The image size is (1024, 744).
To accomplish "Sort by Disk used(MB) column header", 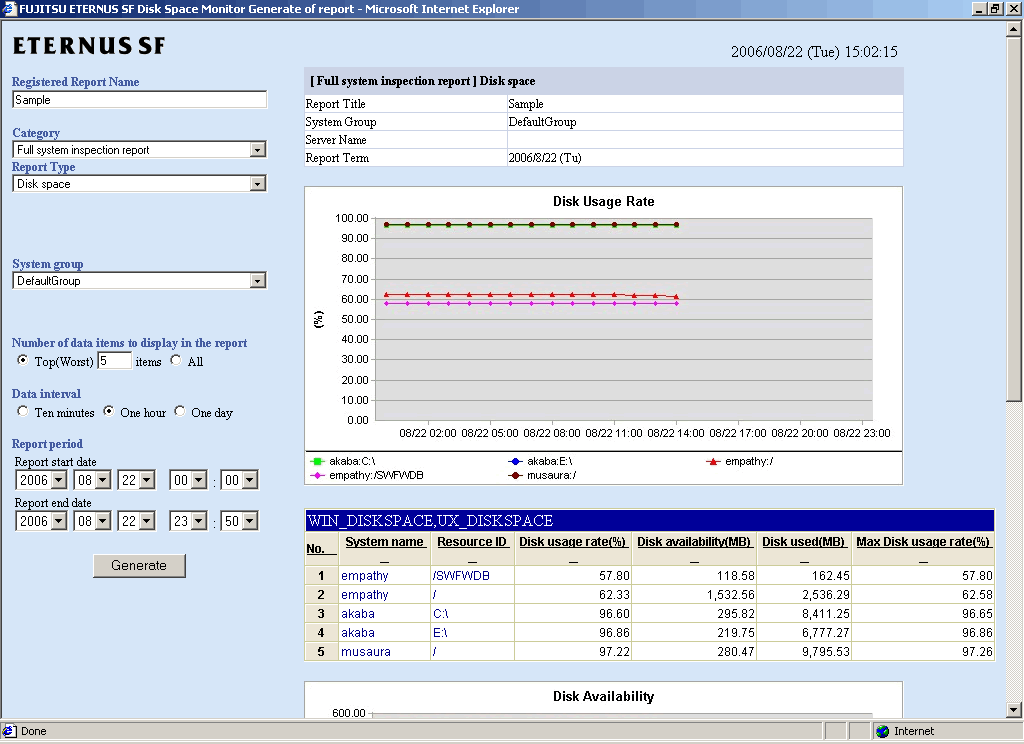I will (804, 542).
